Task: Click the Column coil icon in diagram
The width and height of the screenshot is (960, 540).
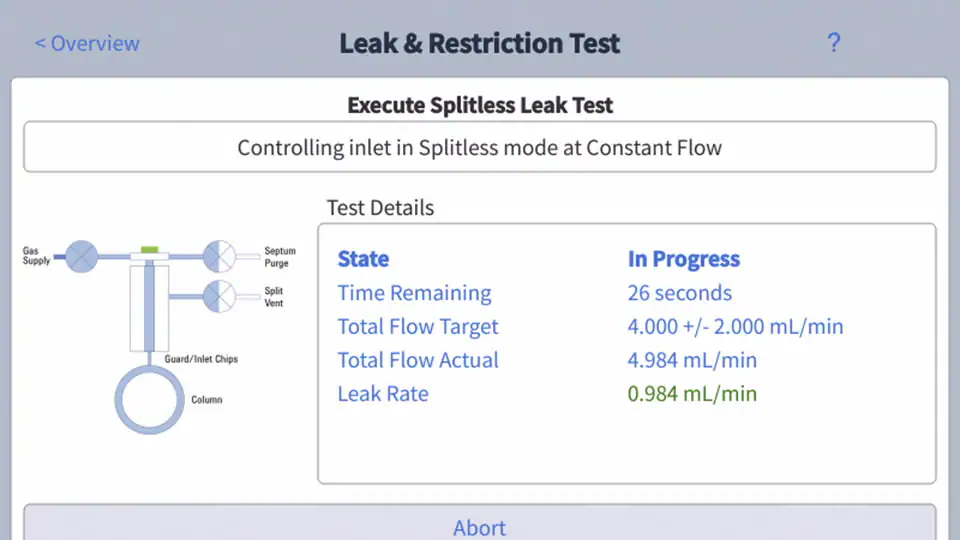Action: [149, 401]
